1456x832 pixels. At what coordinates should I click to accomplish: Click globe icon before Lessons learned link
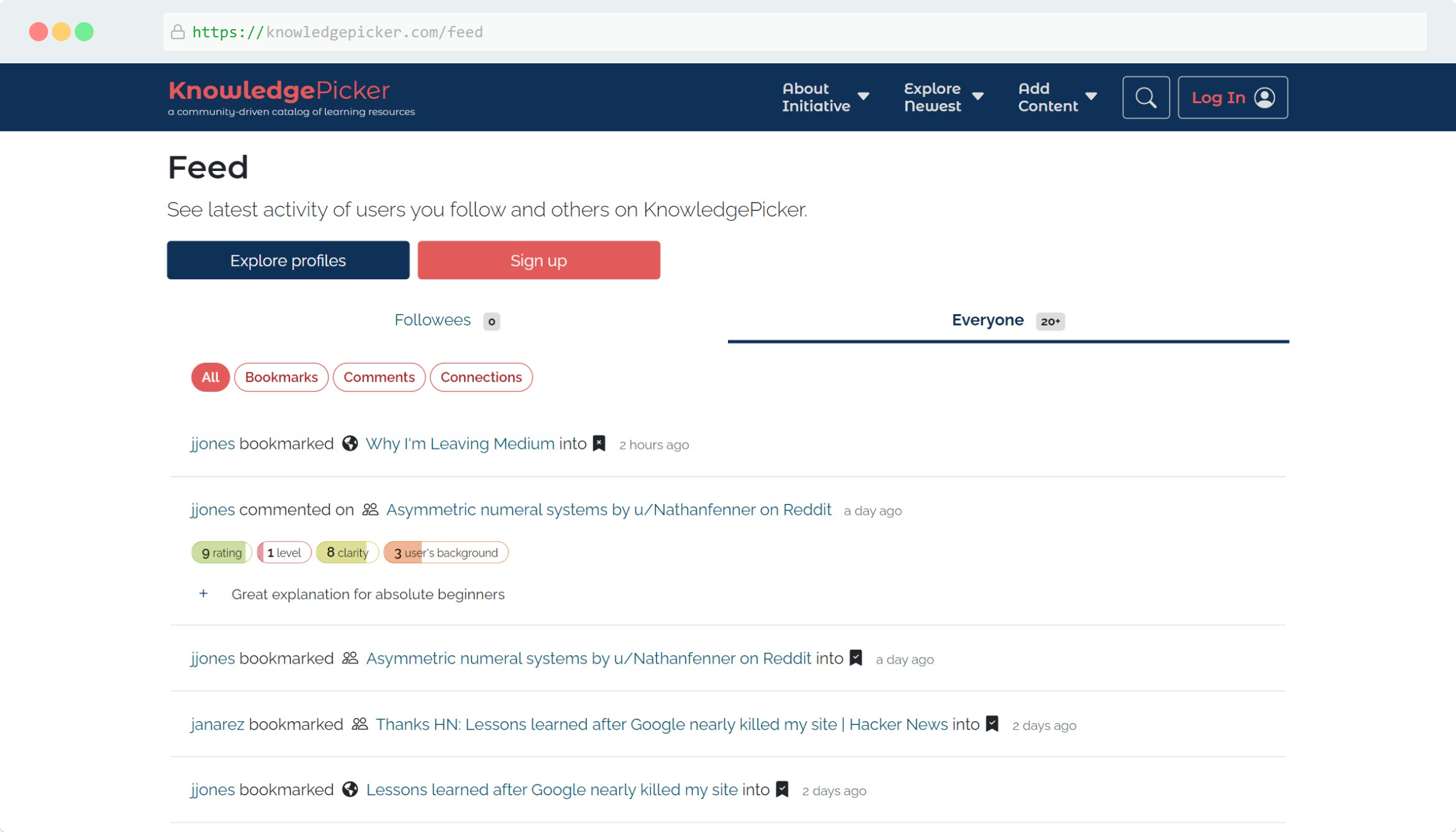click(x=350, y=789)
